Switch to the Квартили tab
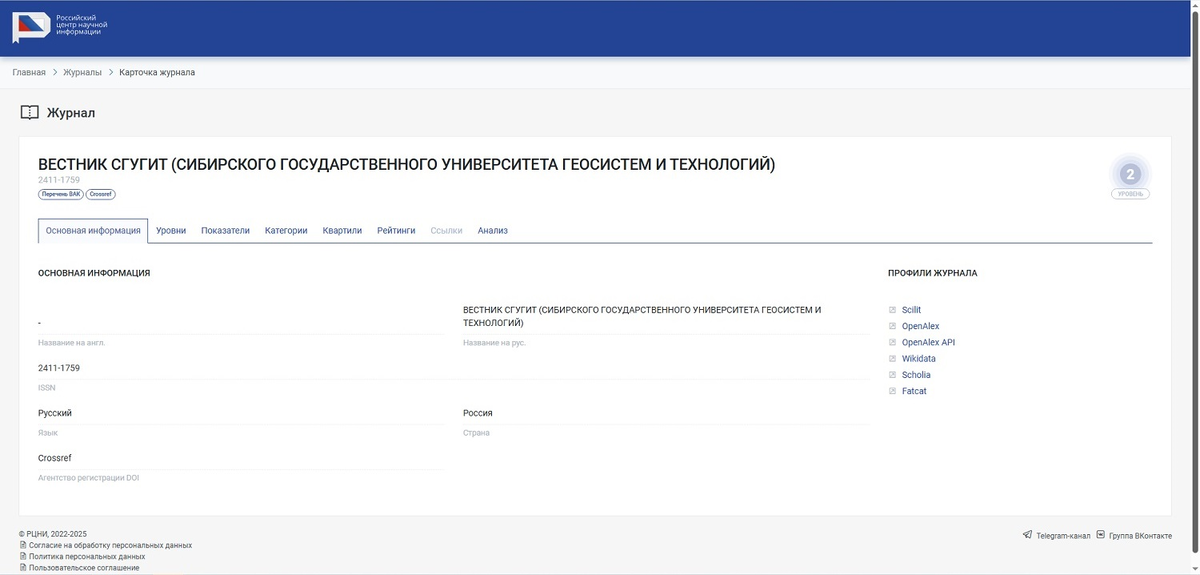Screen dimensions: 1200x575 click(342, 230)
